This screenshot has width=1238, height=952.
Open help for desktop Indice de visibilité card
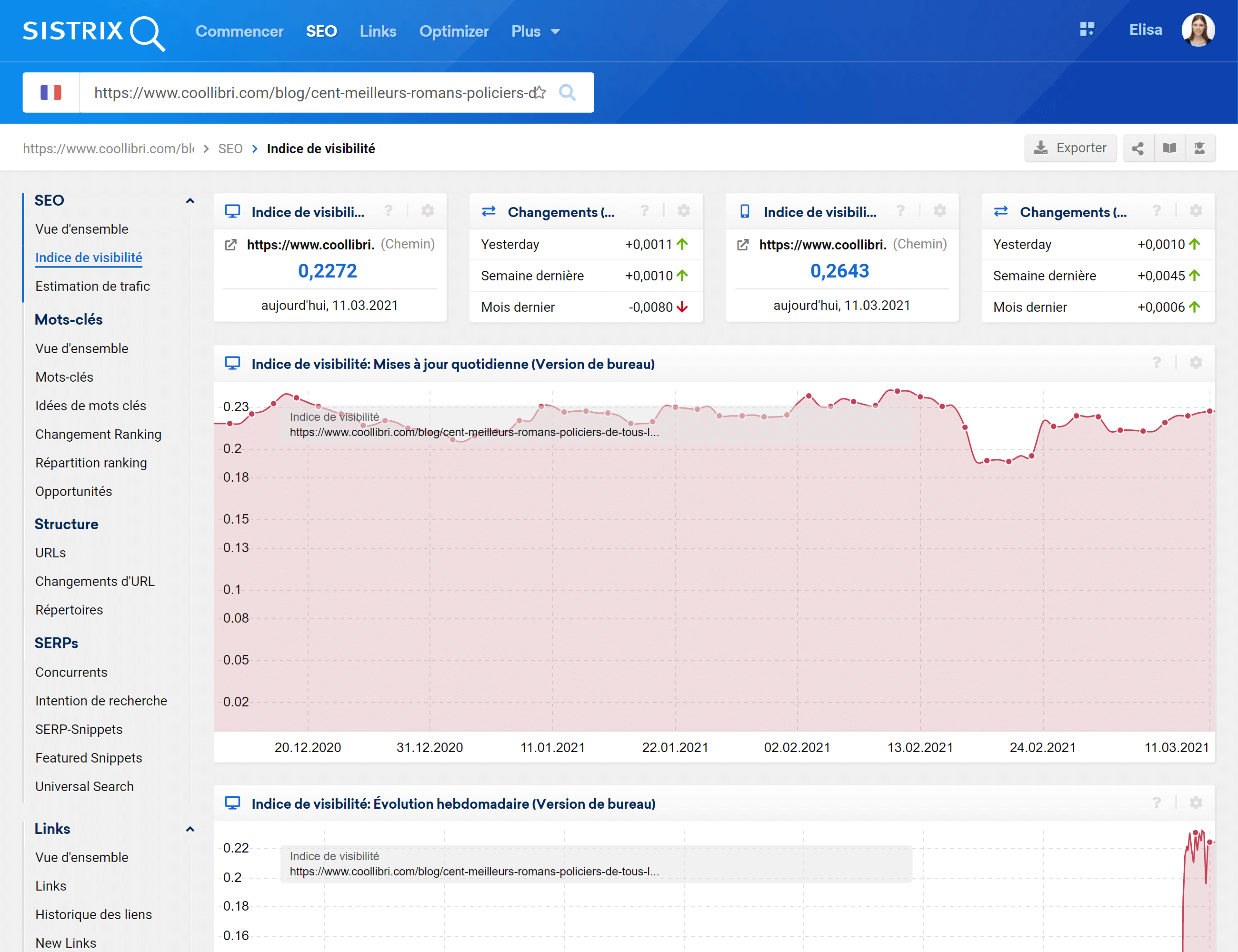pyautogui.click(x=388, y=211)
